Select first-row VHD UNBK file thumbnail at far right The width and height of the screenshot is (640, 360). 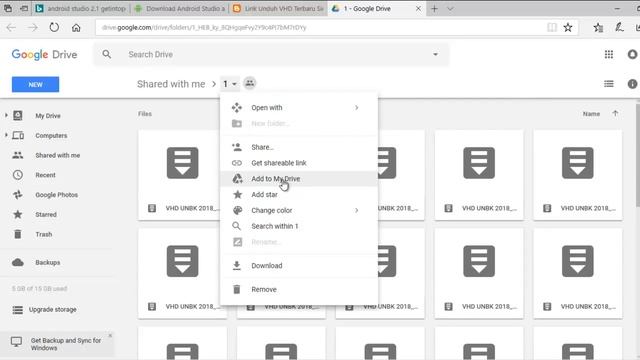(x=578, y=175)
